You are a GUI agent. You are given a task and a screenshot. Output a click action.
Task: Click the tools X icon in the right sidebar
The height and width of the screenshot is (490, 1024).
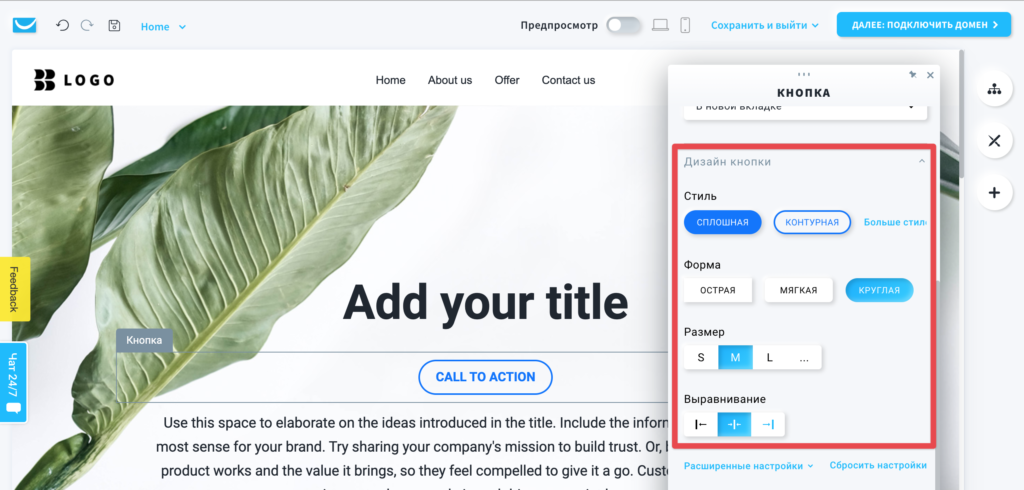point(994,140)
